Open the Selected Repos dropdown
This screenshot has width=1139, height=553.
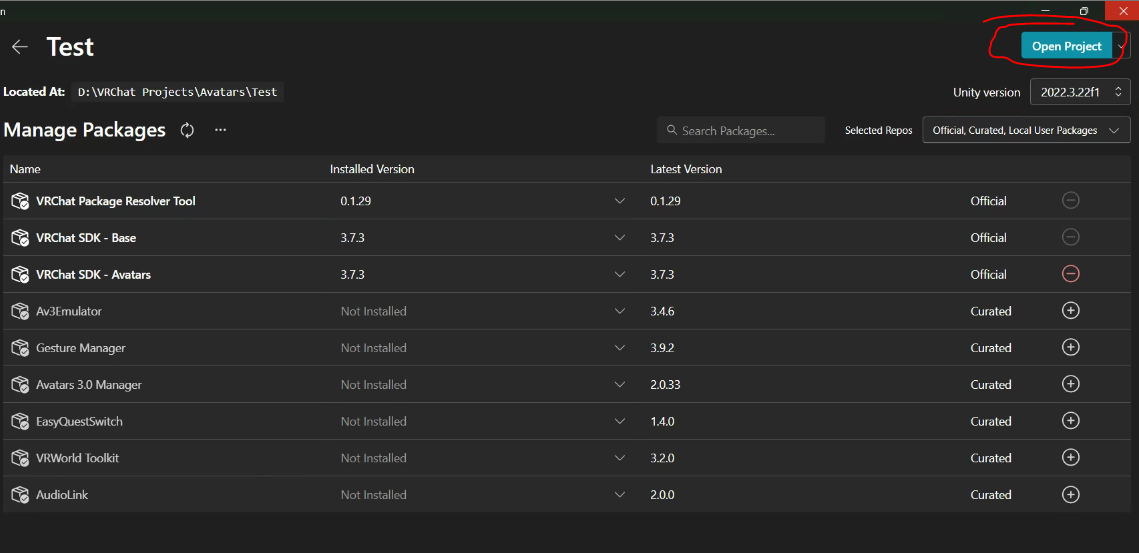tap(1026, 131)
